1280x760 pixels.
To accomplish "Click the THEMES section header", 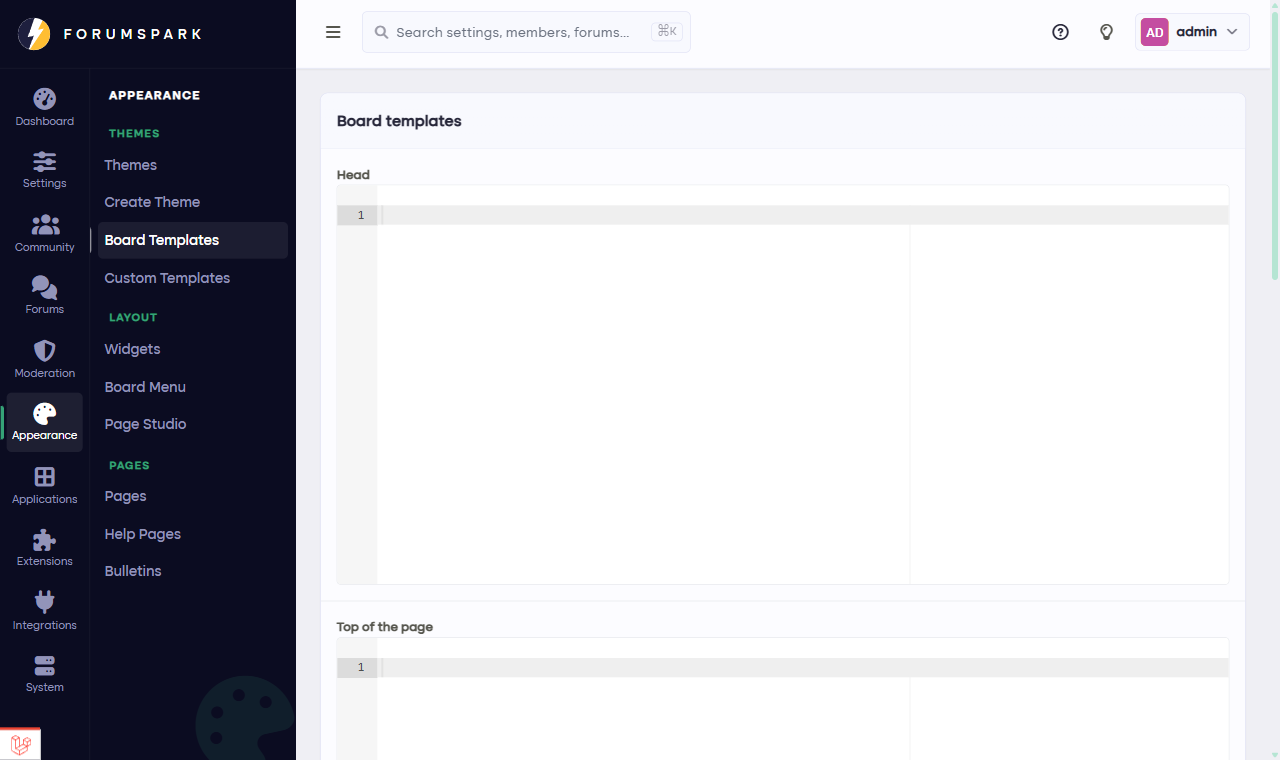I will coord(134,133).
